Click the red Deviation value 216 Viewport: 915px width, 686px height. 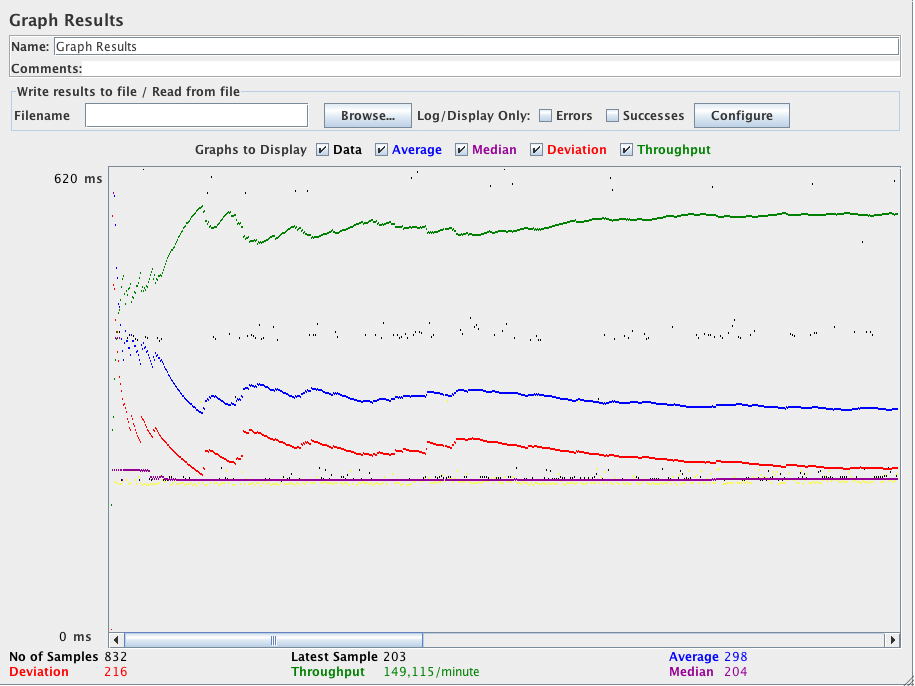(115, 671)
